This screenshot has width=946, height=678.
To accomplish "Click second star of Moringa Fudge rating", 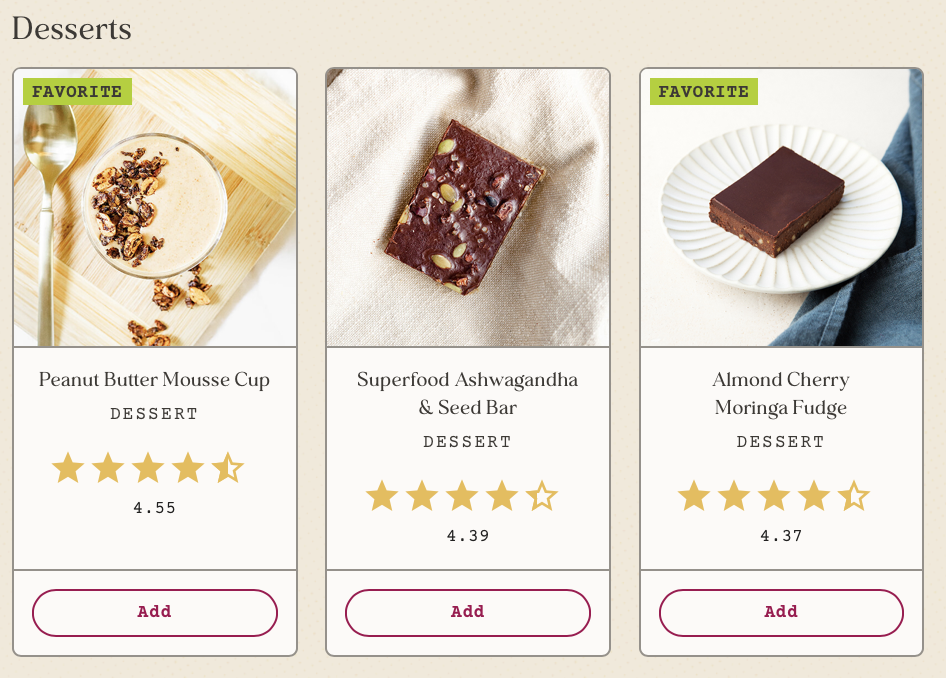I will click(x=734, y=496).
